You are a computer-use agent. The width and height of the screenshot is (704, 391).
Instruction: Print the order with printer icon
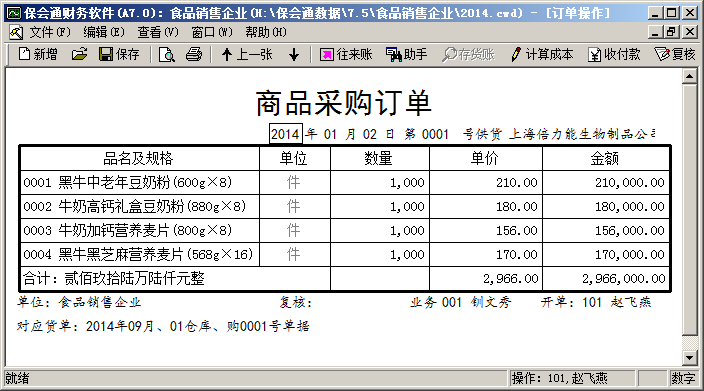(194, 54)
